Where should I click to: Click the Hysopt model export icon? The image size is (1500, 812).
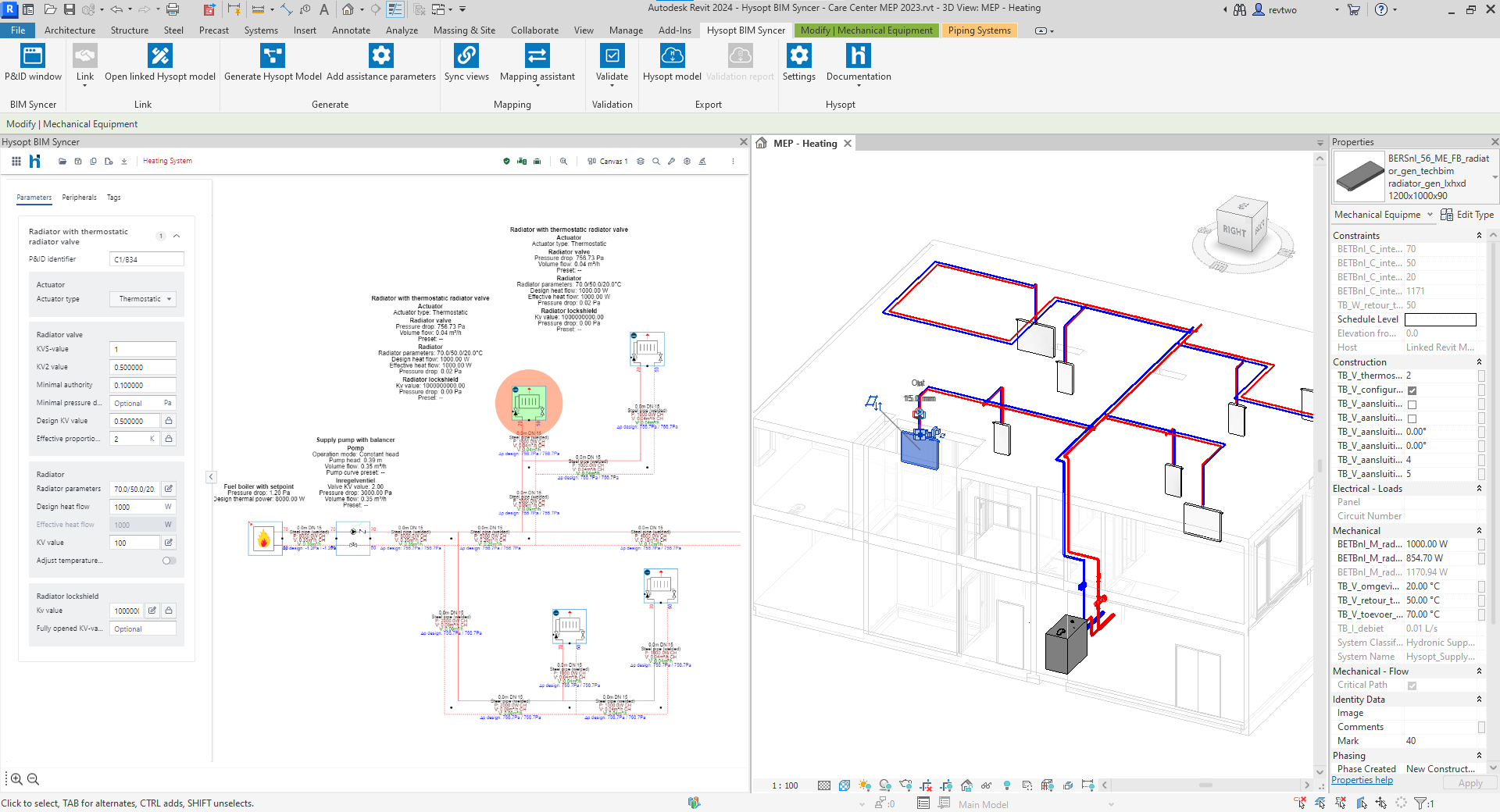[672, 56]
